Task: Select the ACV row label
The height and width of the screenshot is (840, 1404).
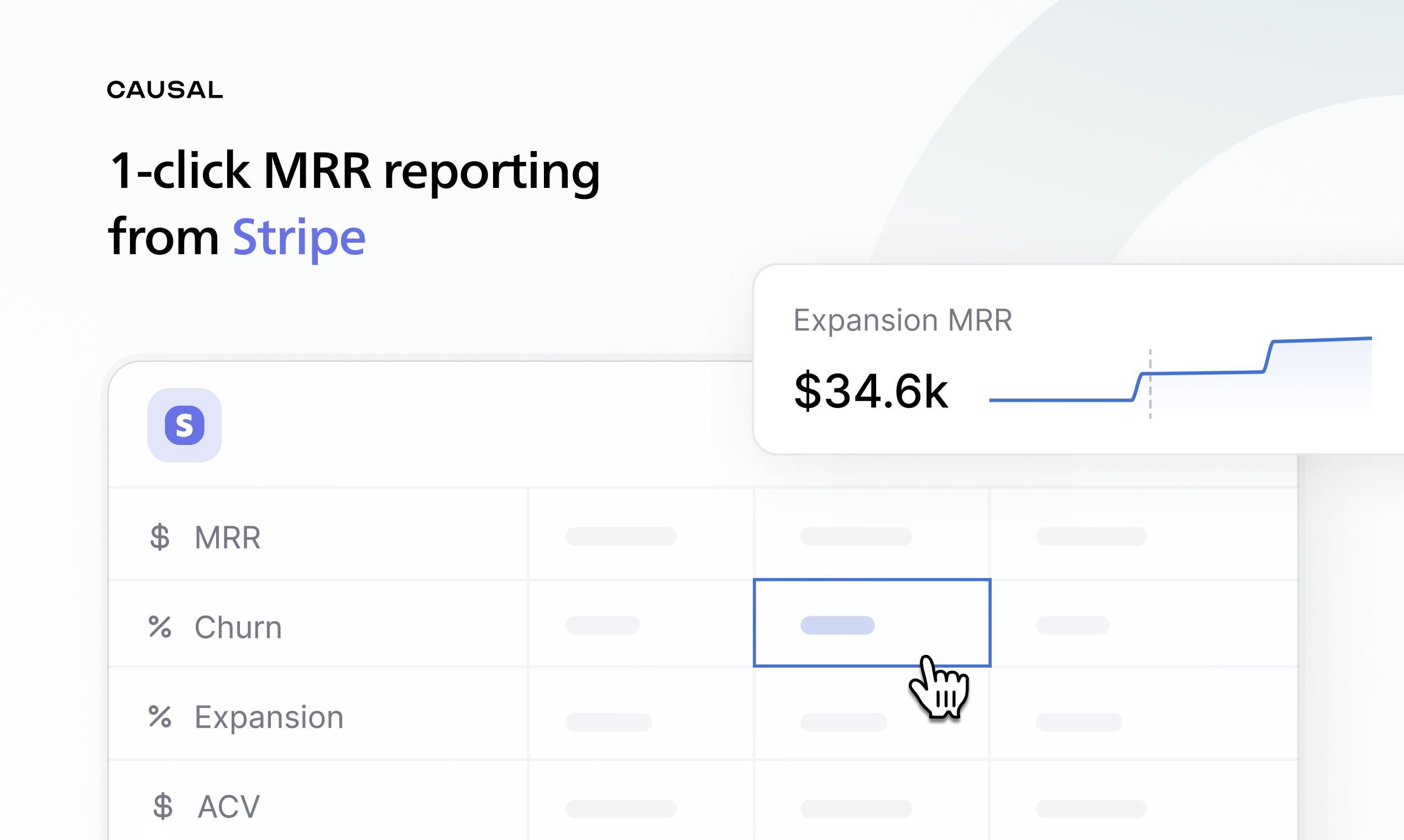Action: point(229,806)
